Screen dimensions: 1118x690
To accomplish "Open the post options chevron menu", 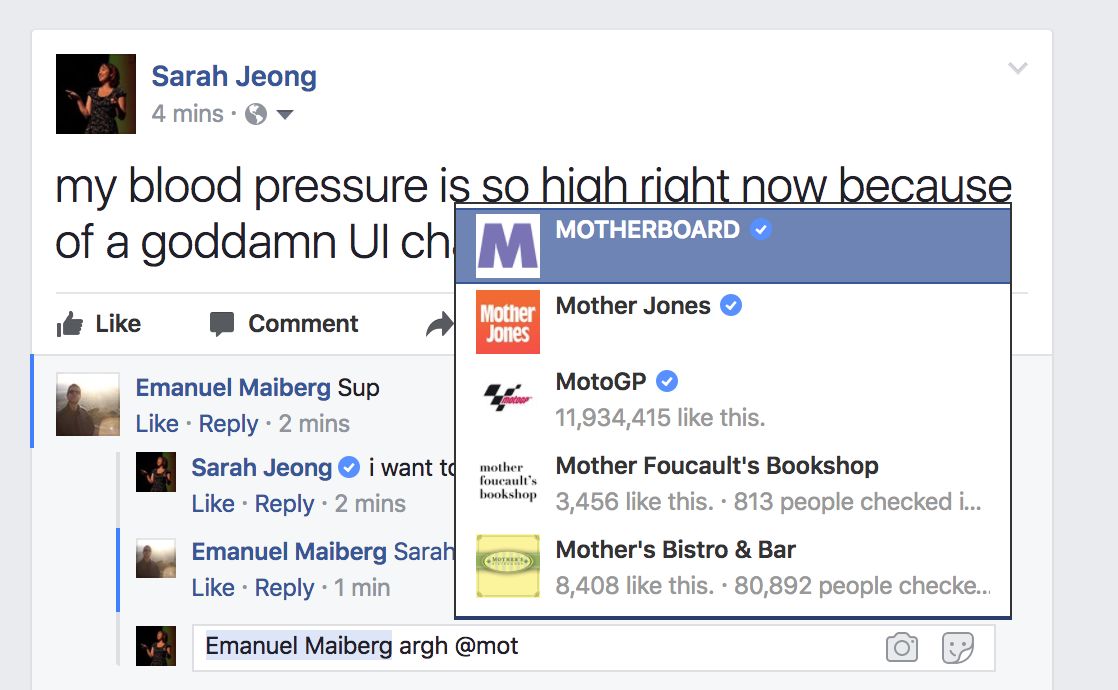I will click(1017, 68).
